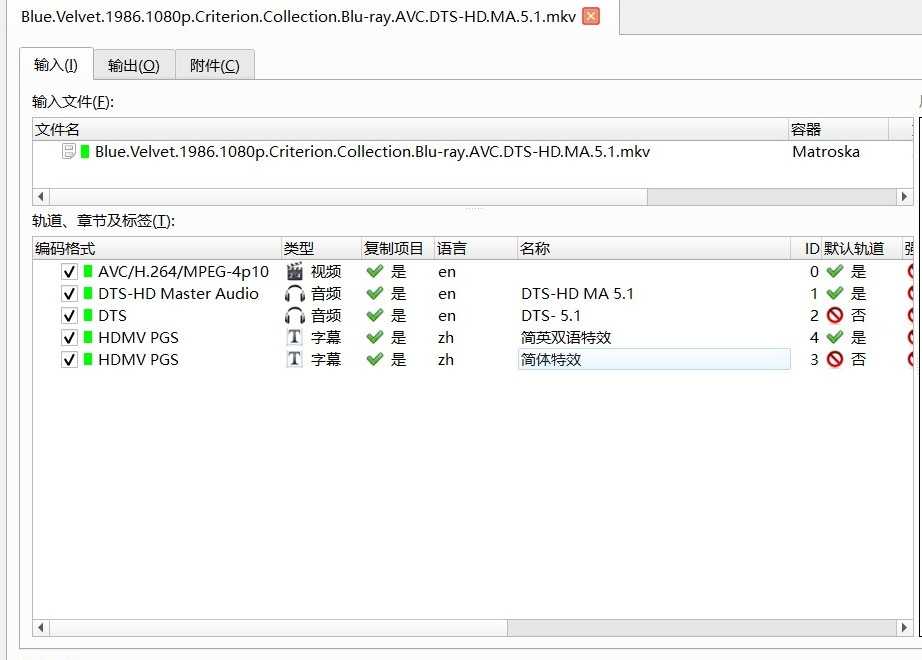Click subtitle T icon of 简英双语特效 row
The image size is (922, 660).
coord(294,338)
